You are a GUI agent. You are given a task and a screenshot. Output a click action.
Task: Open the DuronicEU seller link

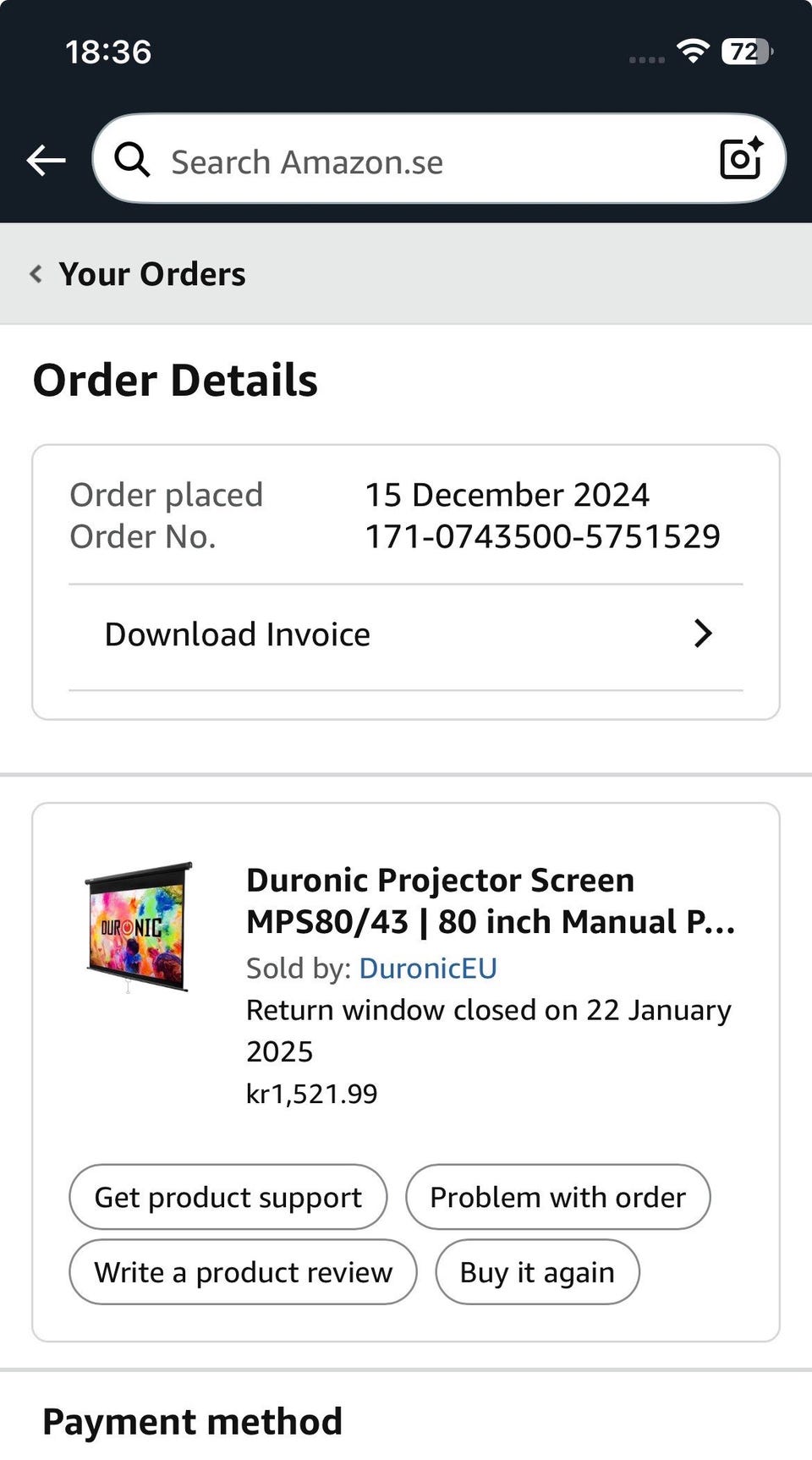point(428,968)
